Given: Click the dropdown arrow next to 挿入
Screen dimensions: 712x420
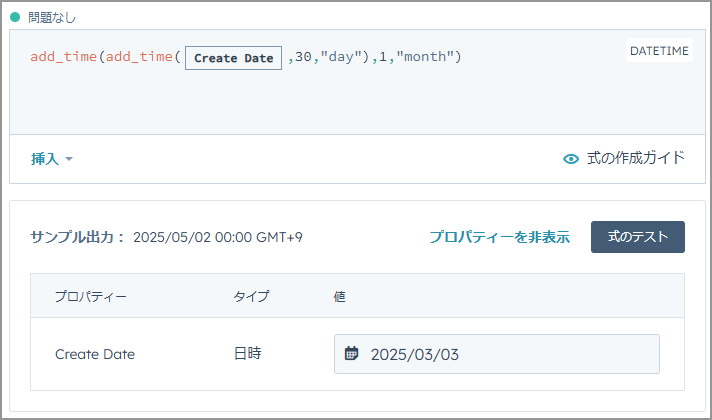Looking at the screenshot, I should 69,159.
